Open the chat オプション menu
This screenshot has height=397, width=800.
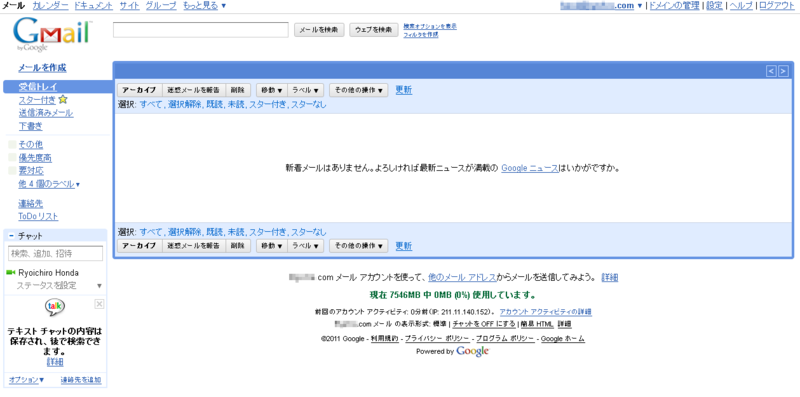point(27,380)
